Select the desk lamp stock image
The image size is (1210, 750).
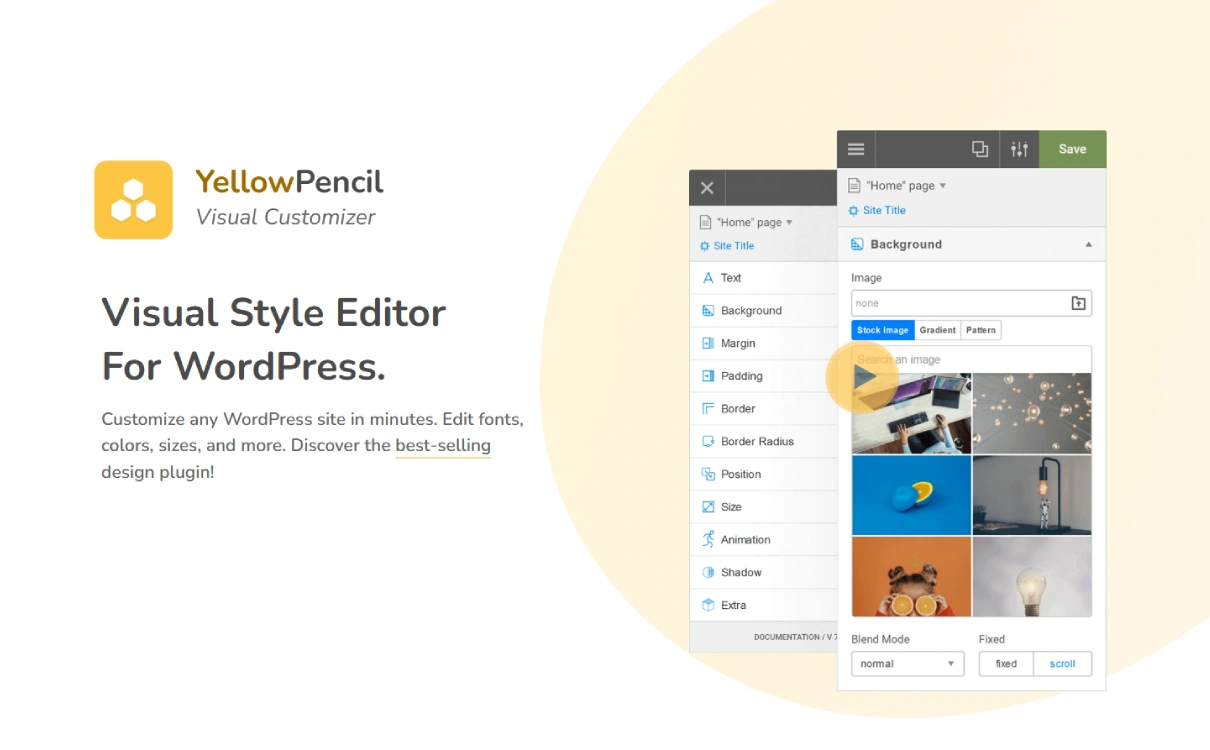pyautogui.click(x=1032, y=496)
